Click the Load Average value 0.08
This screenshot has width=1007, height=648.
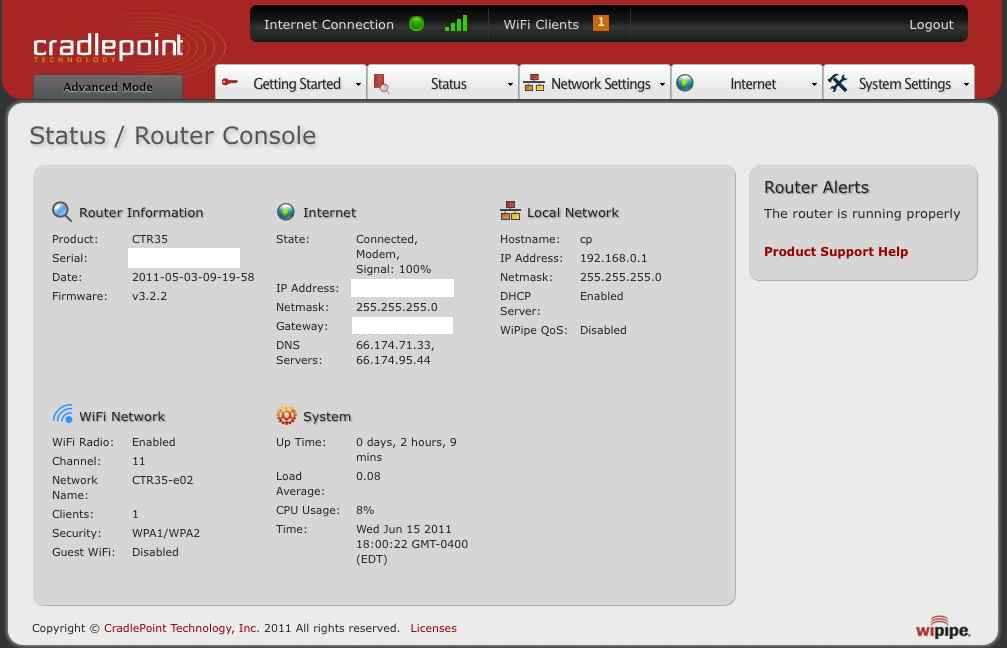coord(368,476)
